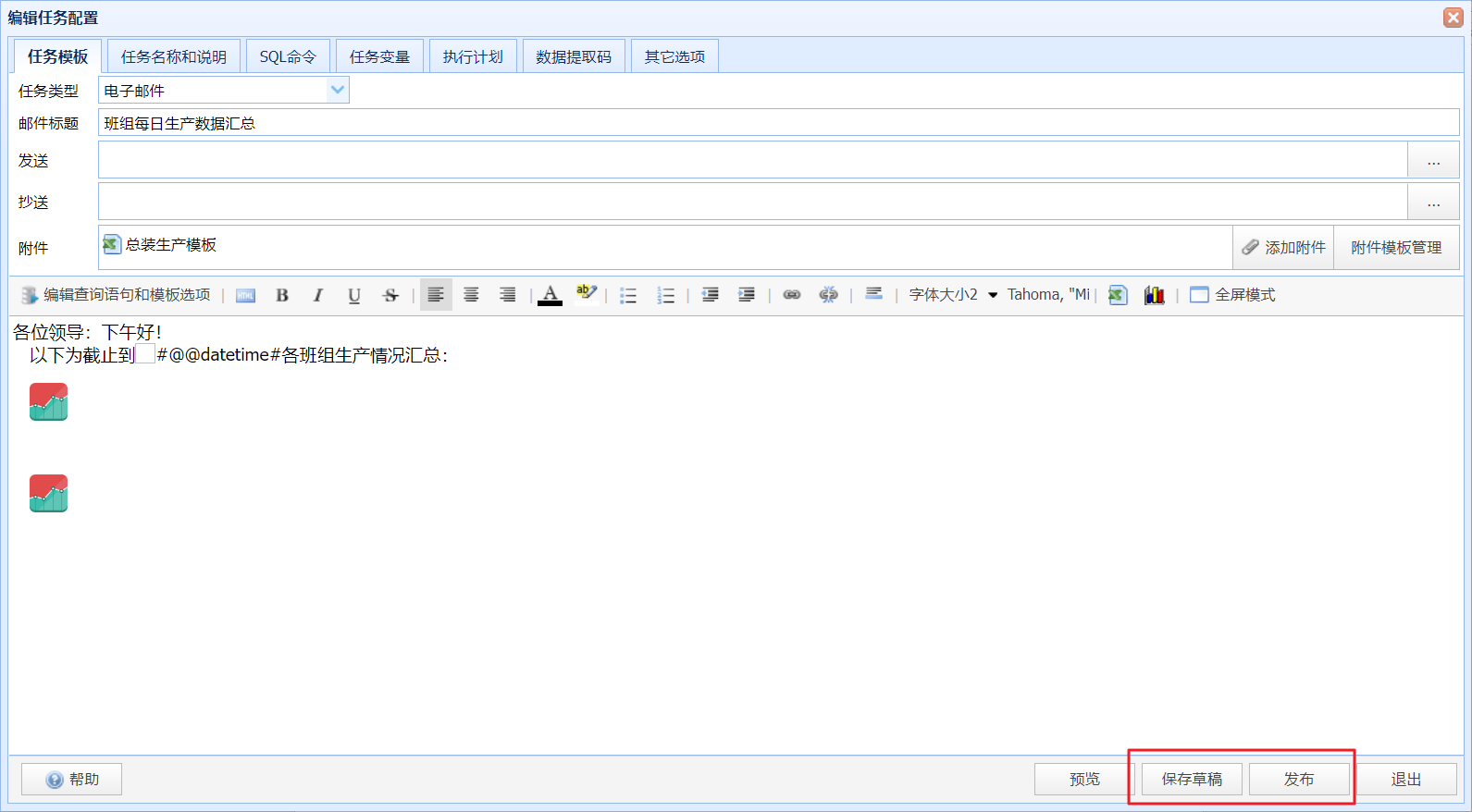Apply strikethrough formatting

point(390,295)
